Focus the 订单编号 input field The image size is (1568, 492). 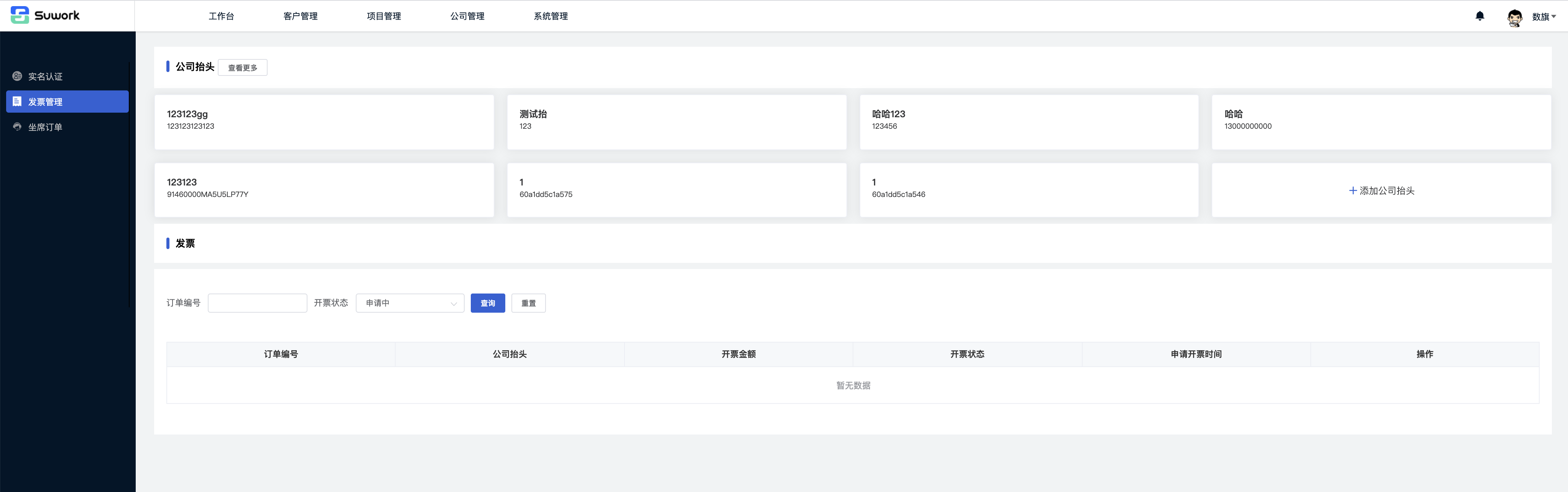pyautogui.click(x=257, y=303)
